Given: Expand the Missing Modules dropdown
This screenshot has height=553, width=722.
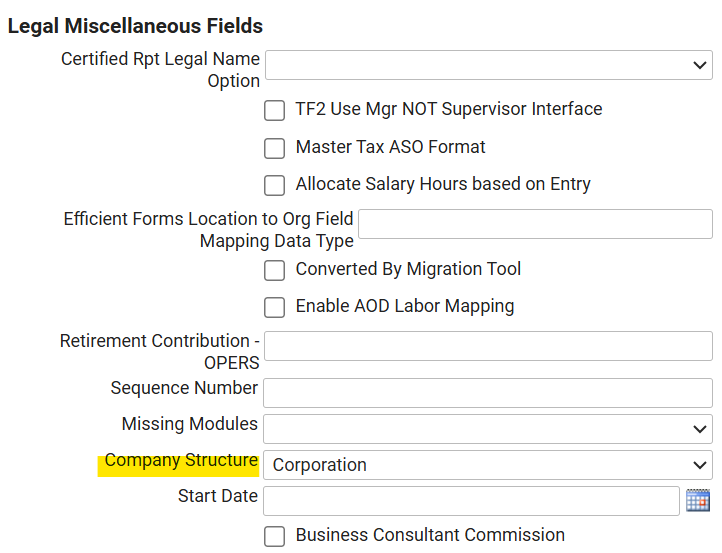Looking at the screenshot, I should [x=488, y=428].
